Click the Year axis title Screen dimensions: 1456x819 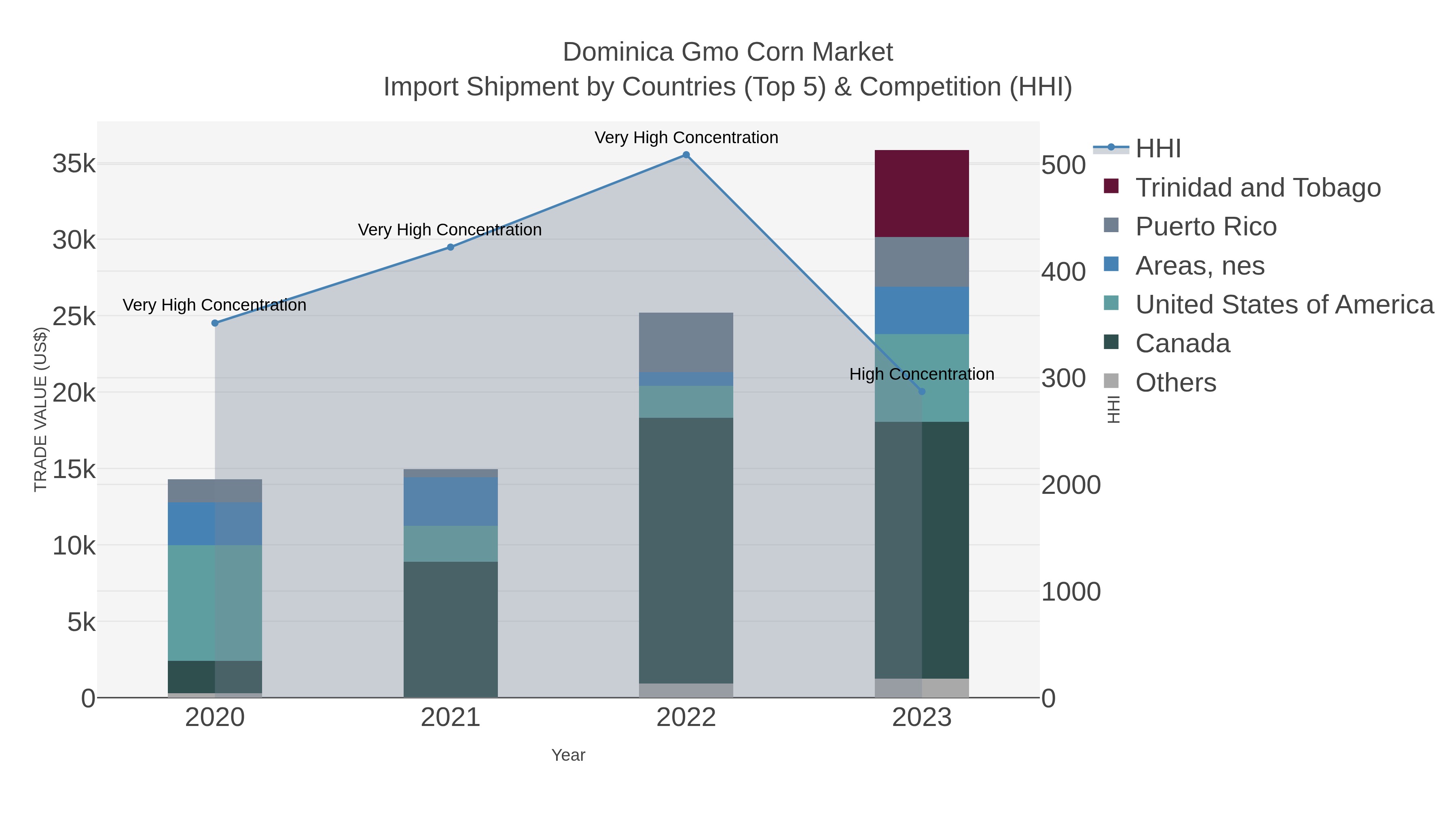[568, 755]
